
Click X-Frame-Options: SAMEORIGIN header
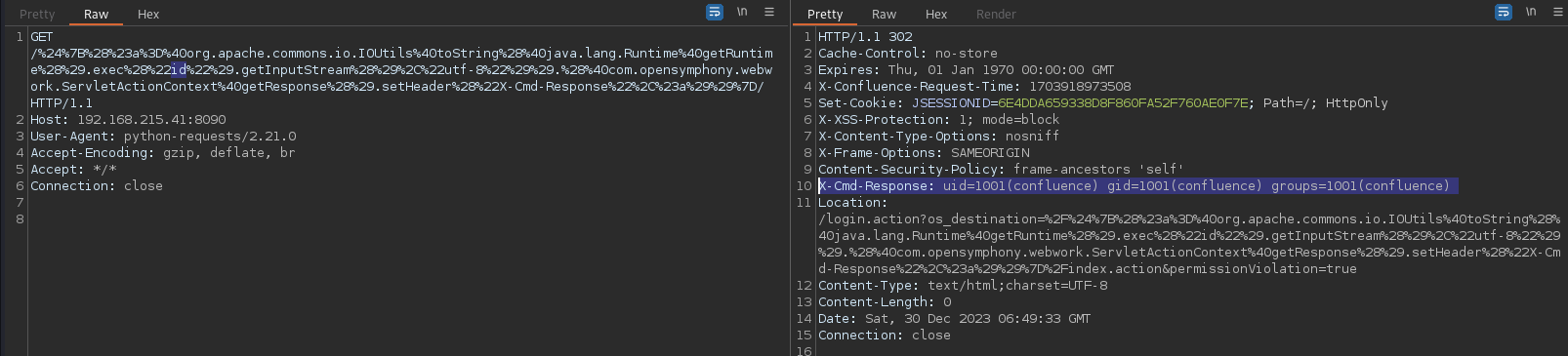pyautogui.click(x=924, y=153)
